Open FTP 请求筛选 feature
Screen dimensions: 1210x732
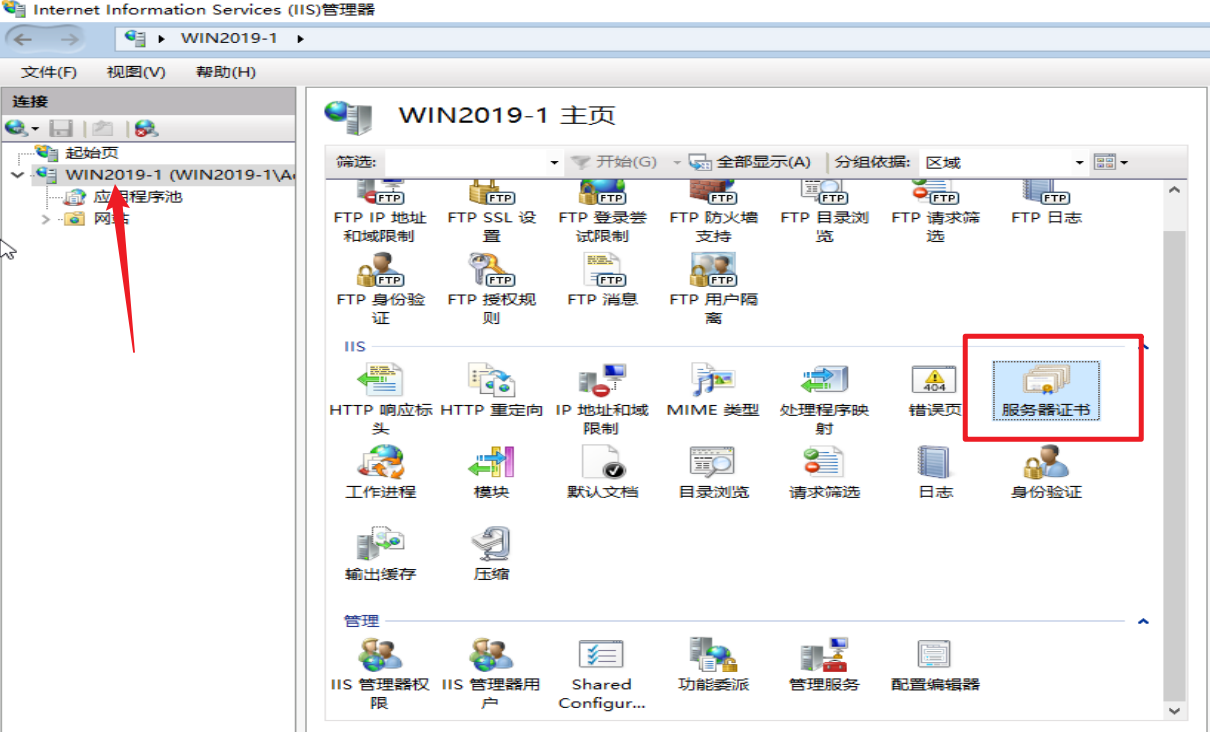(x=935, y=212)
